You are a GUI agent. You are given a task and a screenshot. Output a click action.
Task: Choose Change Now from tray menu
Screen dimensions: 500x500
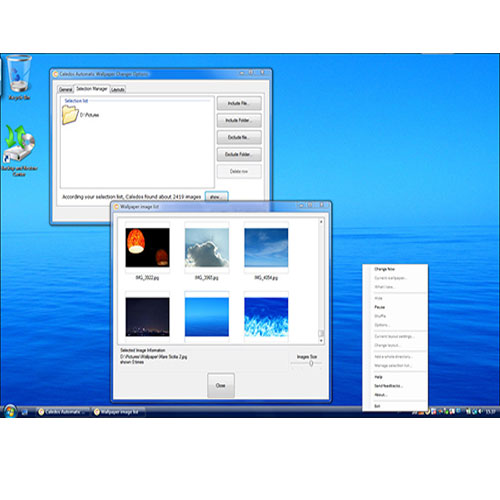click(x=384, y=269)
